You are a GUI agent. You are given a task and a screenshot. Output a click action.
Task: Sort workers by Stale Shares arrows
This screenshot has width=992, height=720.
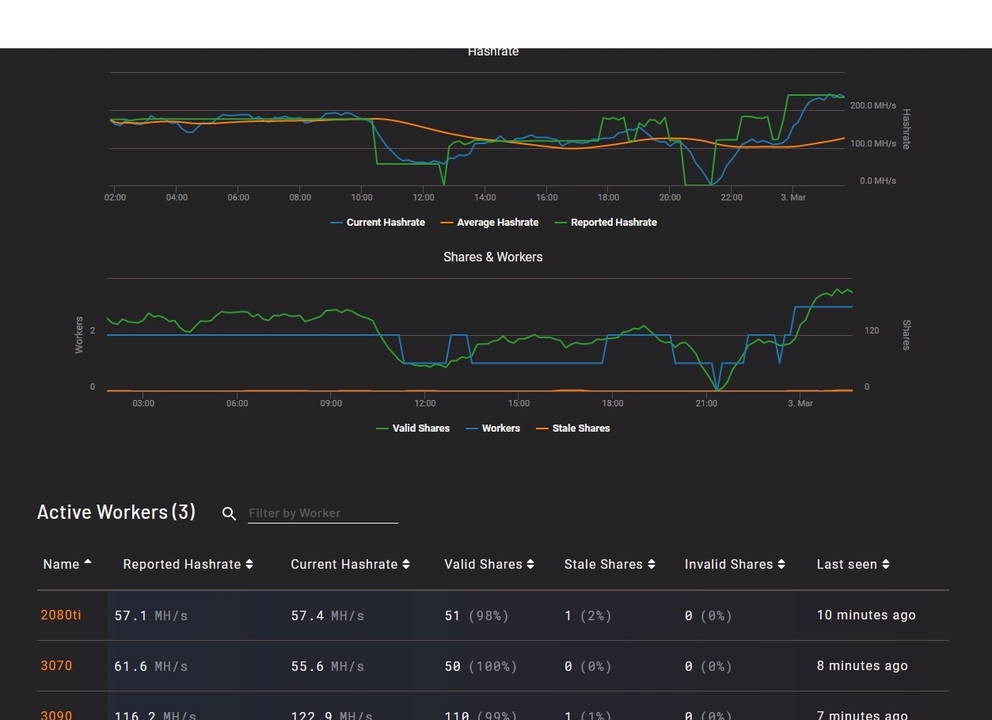point(651,564)
